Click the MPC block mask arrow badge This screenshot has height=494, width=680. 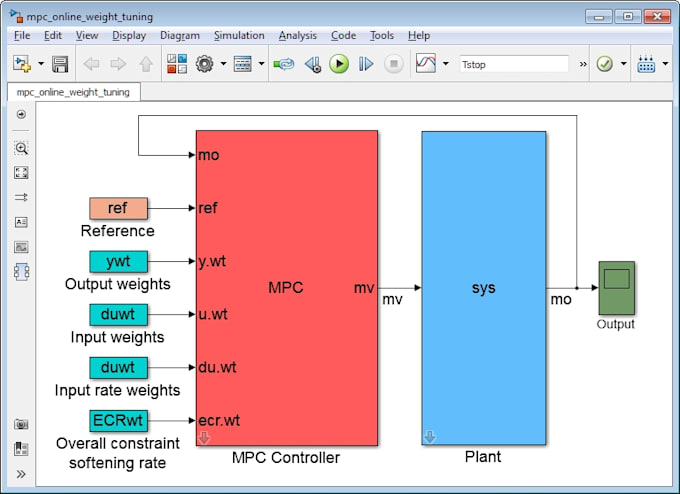[204, 438]
